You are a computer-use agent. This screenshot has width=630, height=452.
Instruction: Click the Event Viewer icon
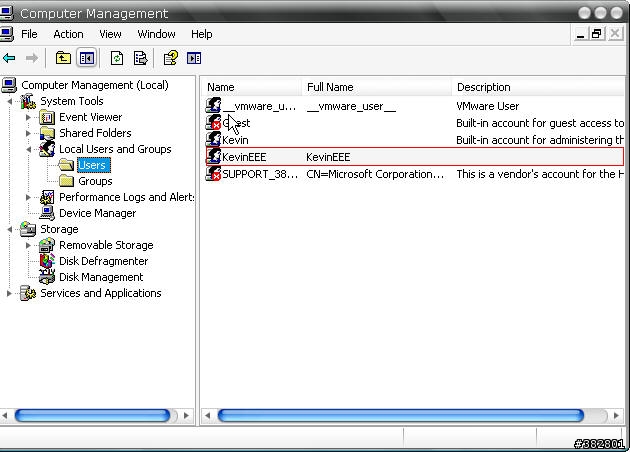[x=47, y=117]
